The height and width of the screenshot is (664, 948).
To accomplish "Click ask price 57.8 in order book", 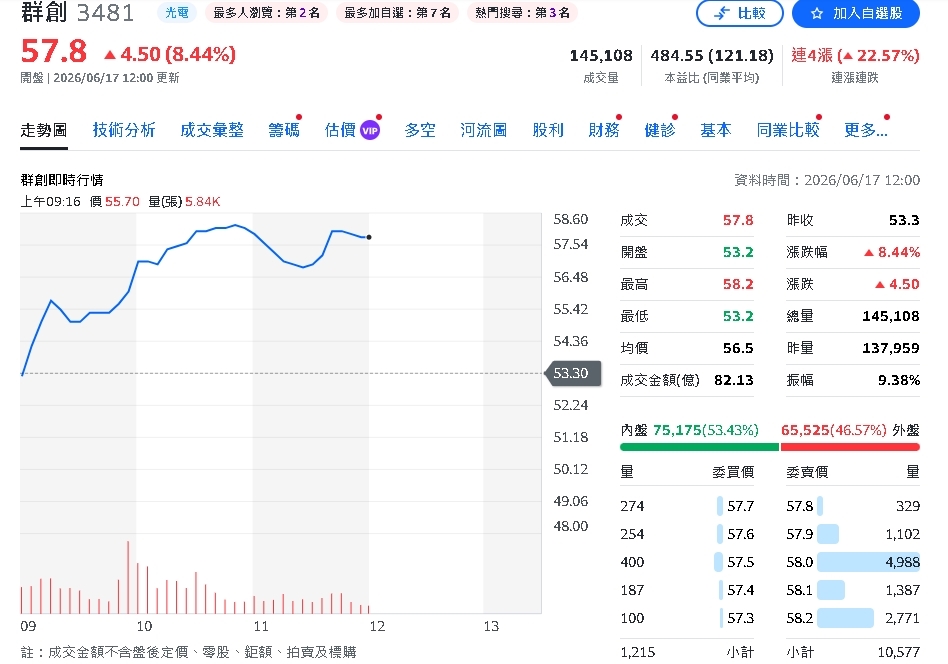I will pos(799,506).
